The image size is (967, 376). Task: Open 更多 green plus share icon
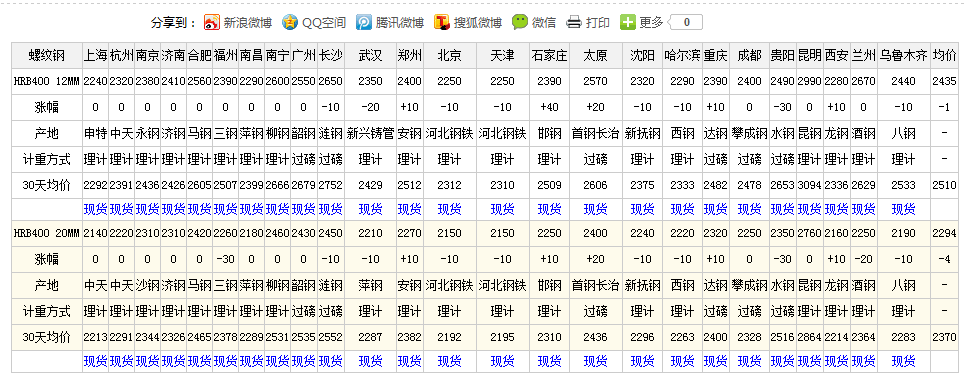click(x=627, y=23)
